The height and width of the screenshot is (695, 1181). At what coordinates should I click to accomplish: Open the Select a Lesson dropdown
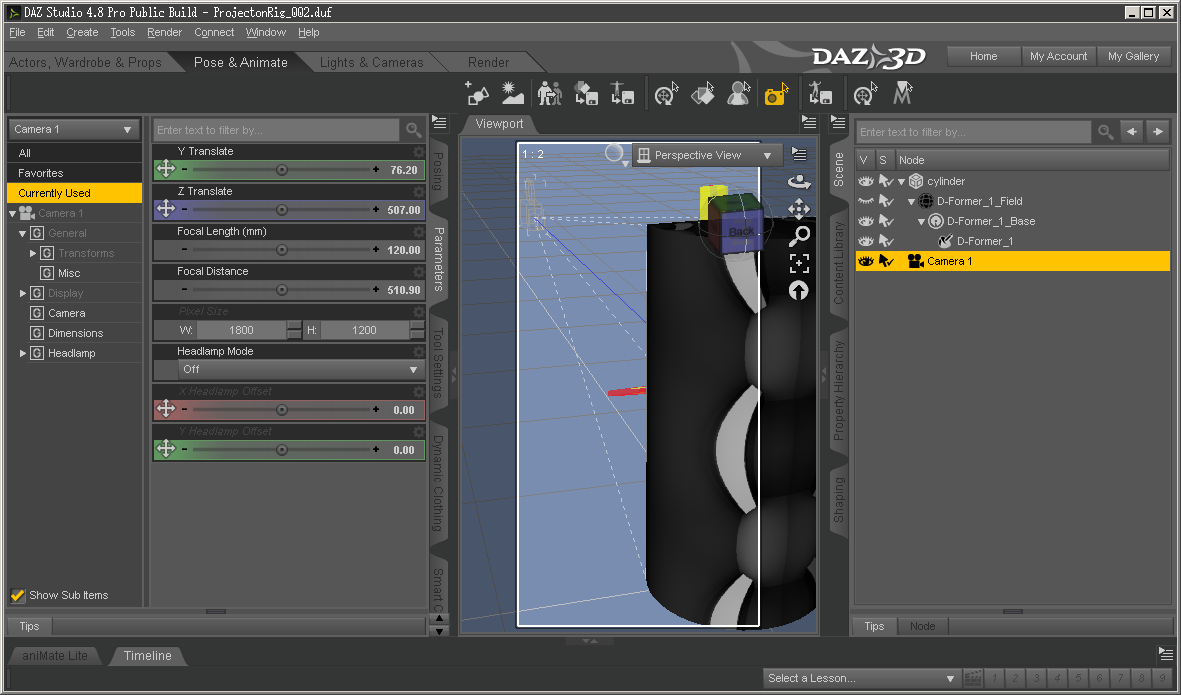pos(861,678)
